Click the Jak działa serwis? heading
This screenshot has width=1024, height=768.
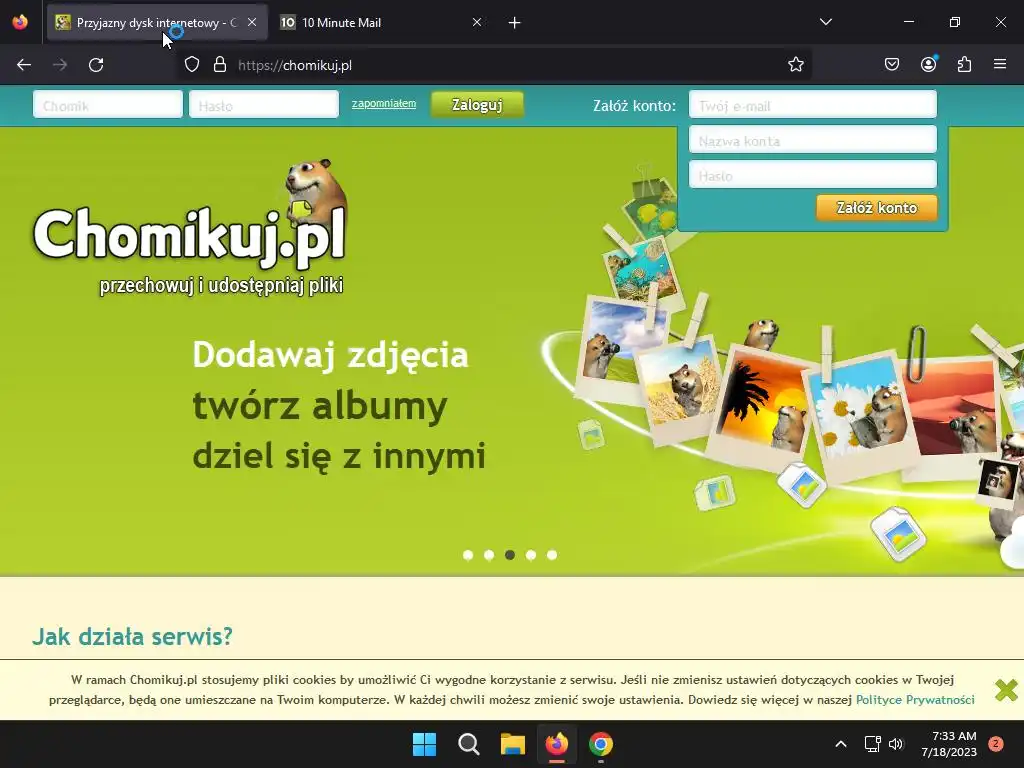tap(132, 636)
